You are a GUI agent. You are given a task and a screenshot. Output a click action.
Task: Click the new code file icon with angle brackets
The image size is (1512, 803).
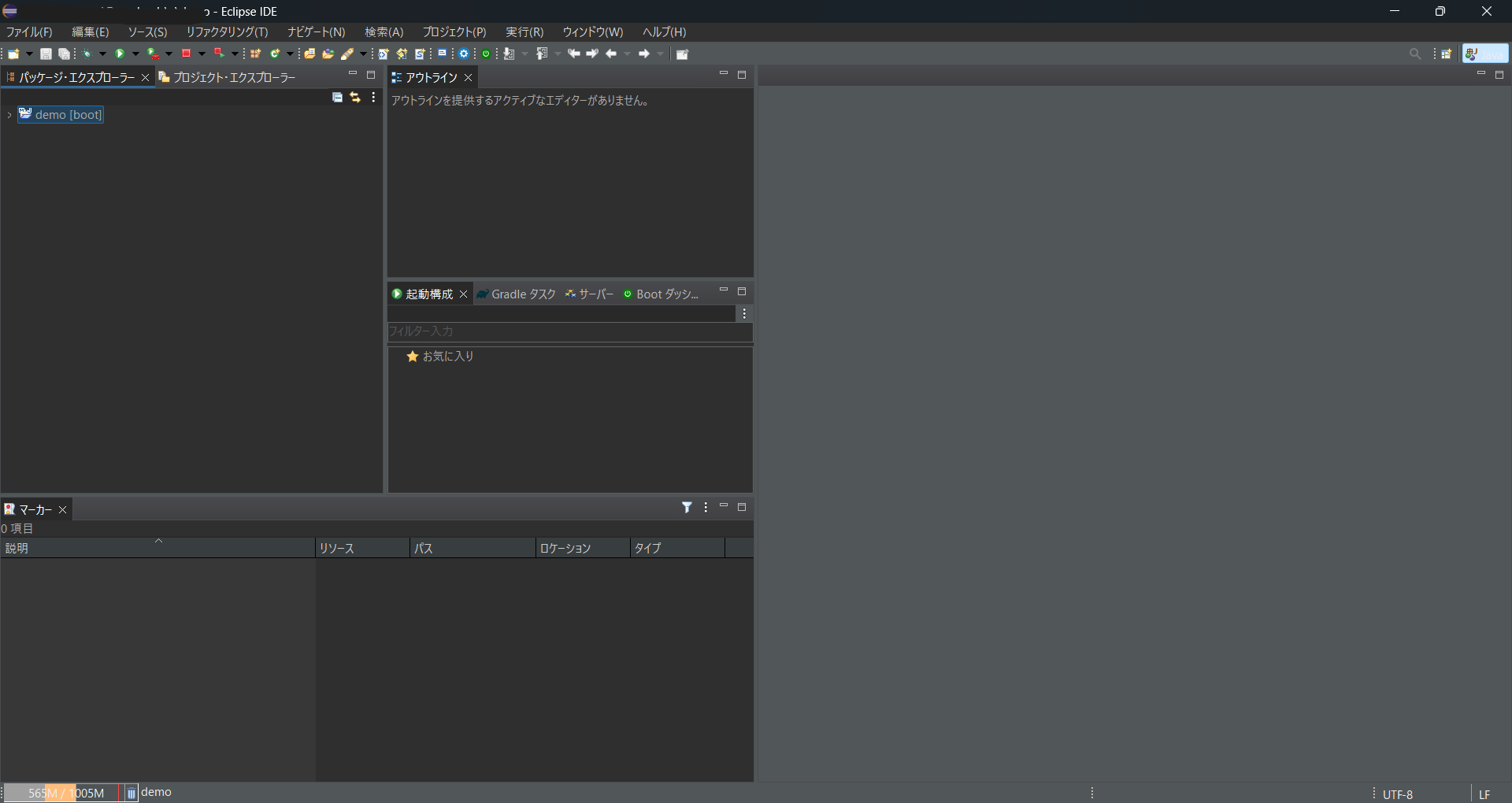tap(384, 54)
